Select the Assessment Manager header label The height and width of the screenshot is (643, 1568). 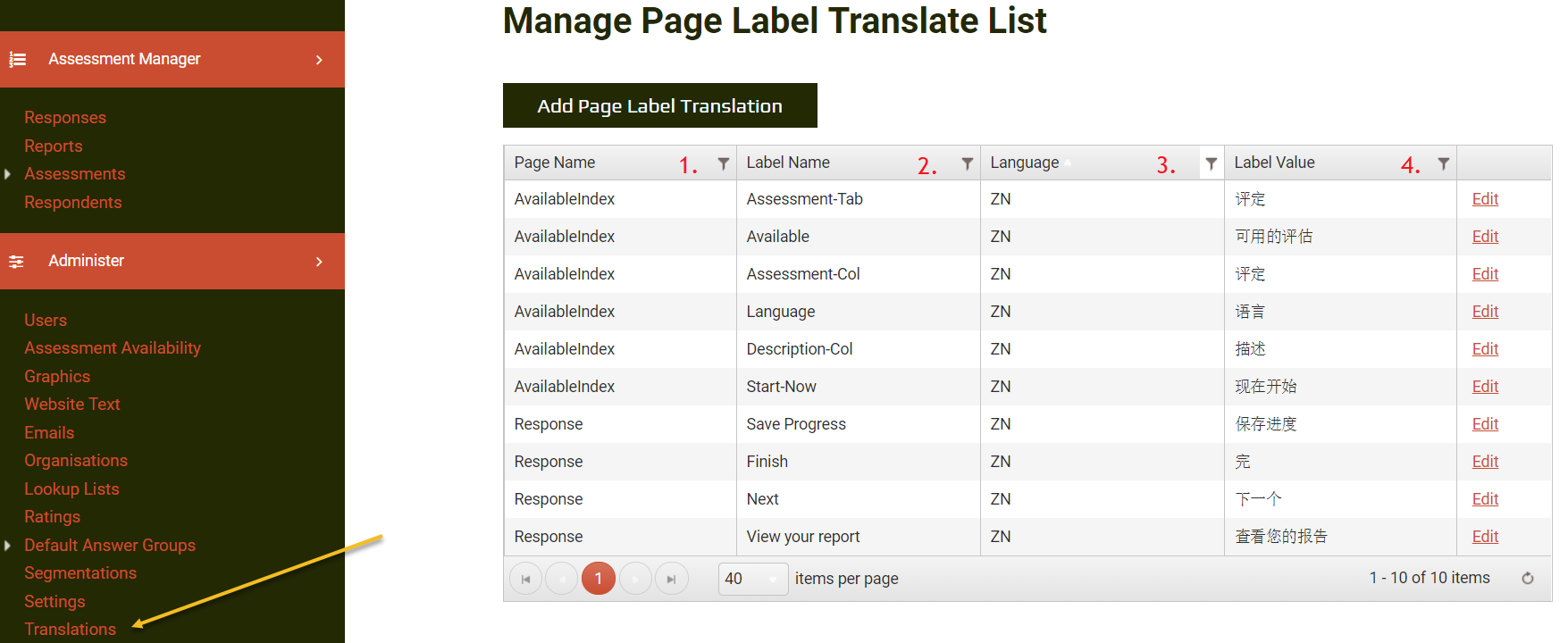124,59
